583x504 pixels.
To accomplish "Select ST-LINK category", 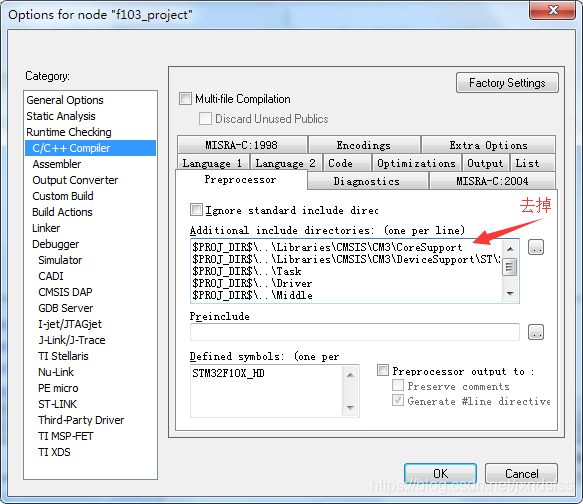I will point(57,404).
